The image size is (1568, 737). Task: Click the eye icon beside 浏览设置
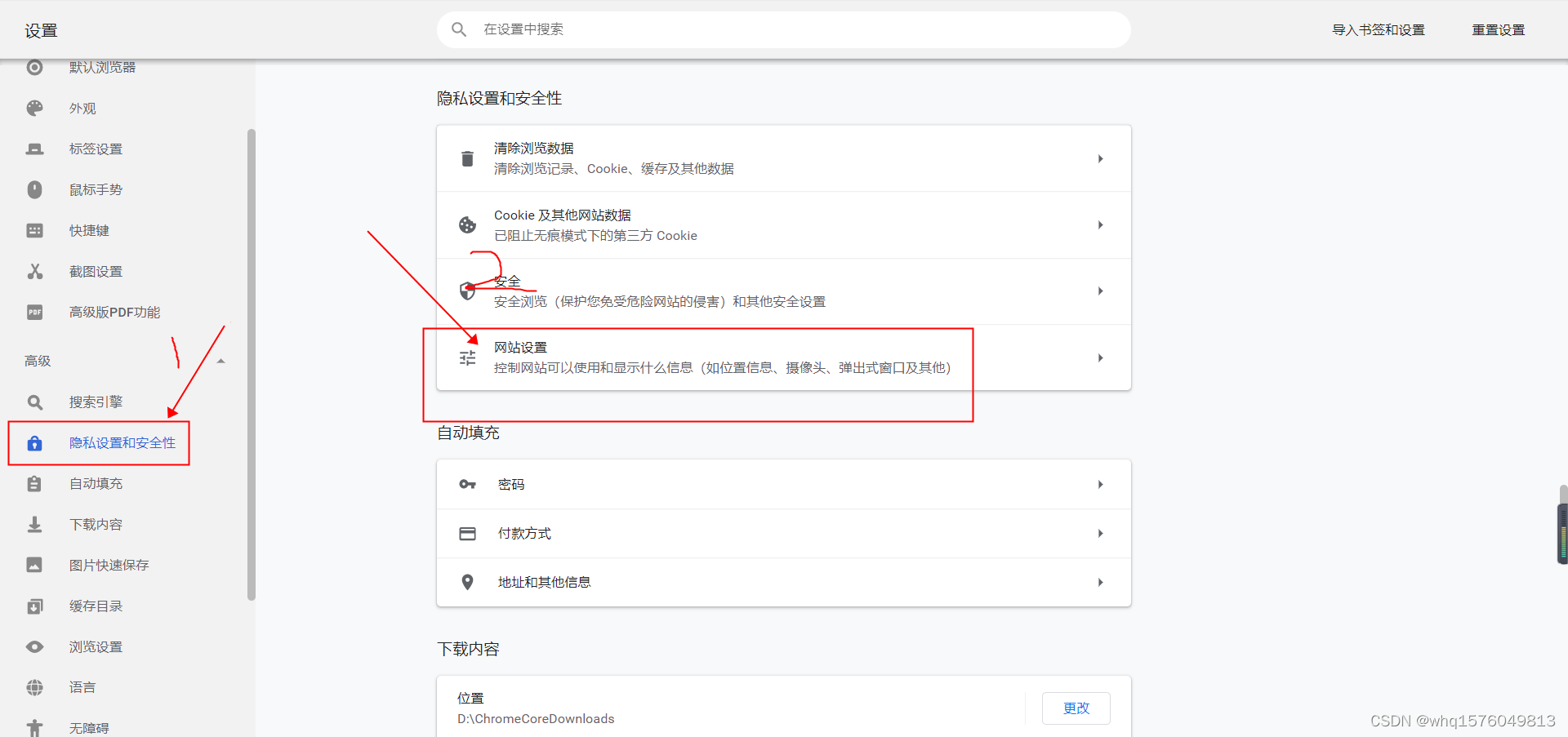tap(34, 646)
